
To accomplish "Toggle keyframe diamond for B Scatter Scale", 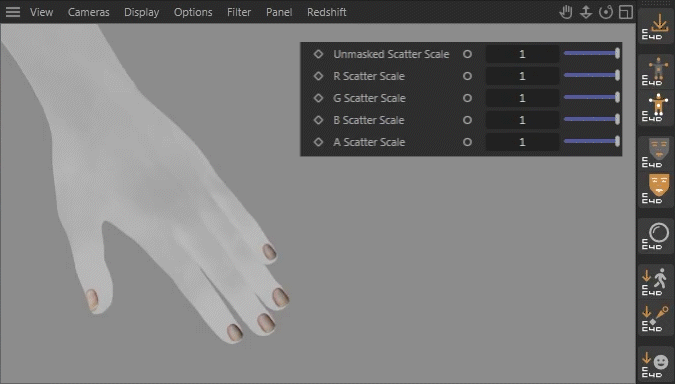I will click(x=318, y=120).
